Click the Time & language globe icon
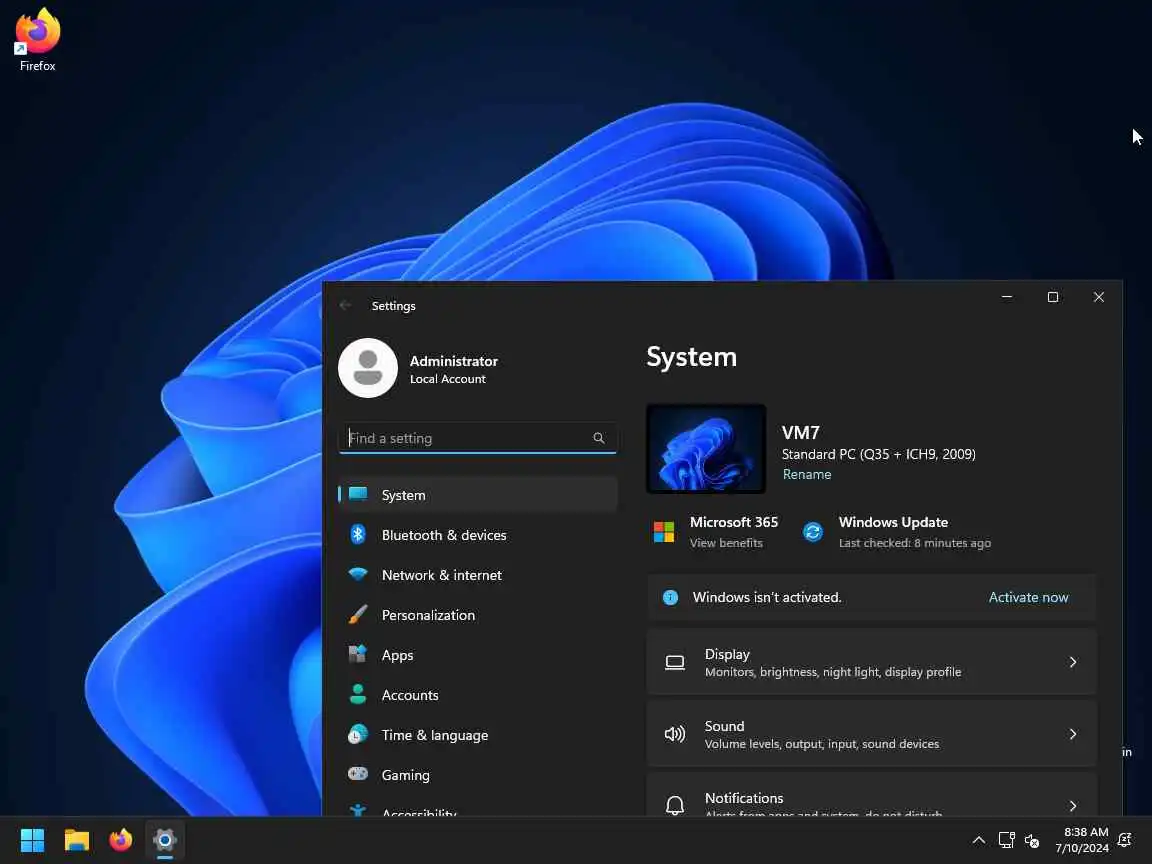This screenshot has width=1152, height=864. pos(358,734)
